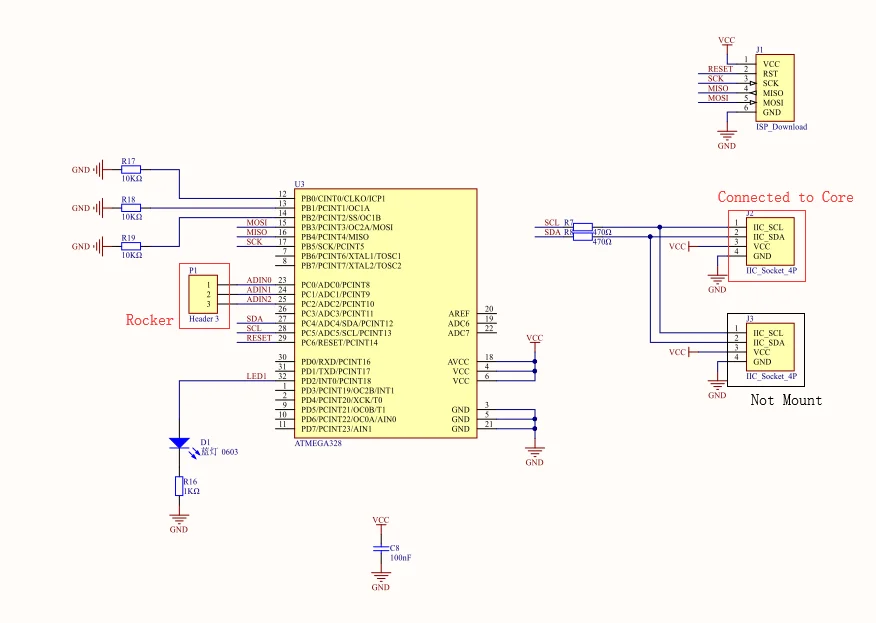Select the R7 resistor on the SCL line
876x623 pixels.
[583, 227]
